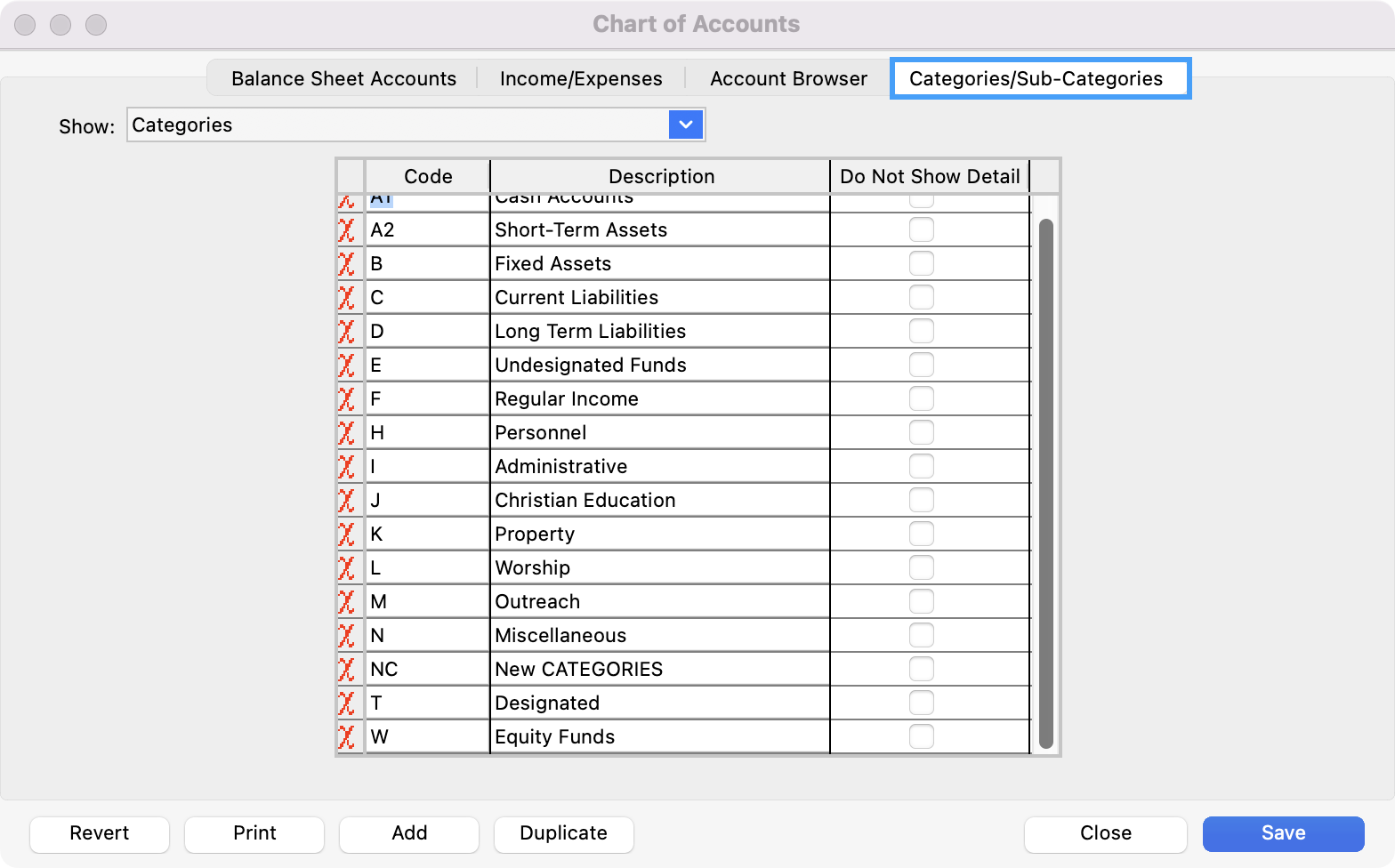Enable Do Not Show Detail for Personnel
Viewport: 1395px width, 868px height.
(921, 433)
